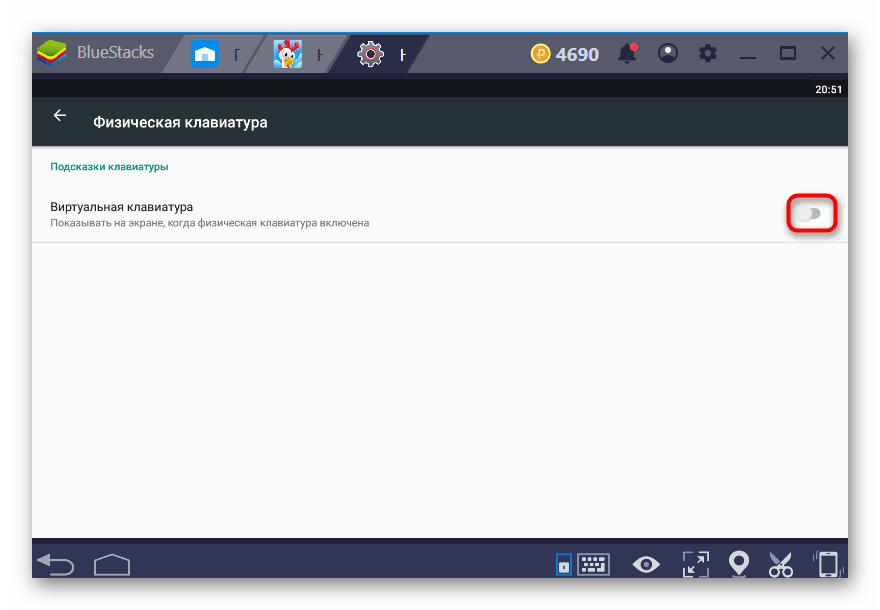Toggle the eye overlay visibility icon
This screenshot has height=610, width=880.
click(x=646, y=565)
